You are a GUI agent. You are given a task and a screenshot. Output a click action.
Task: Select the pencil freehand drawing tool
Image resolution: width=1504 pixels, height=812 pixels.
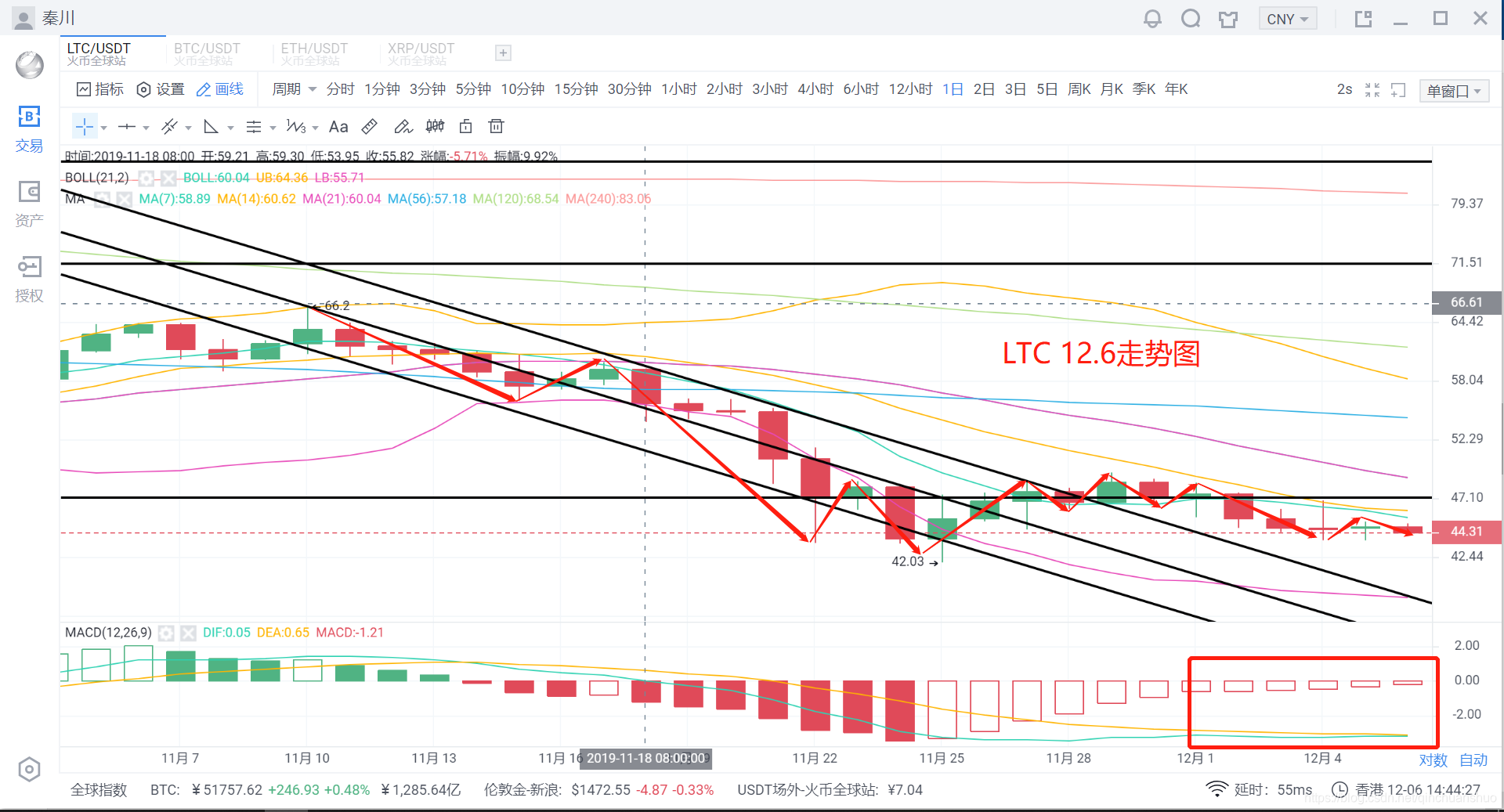[403, 127]
